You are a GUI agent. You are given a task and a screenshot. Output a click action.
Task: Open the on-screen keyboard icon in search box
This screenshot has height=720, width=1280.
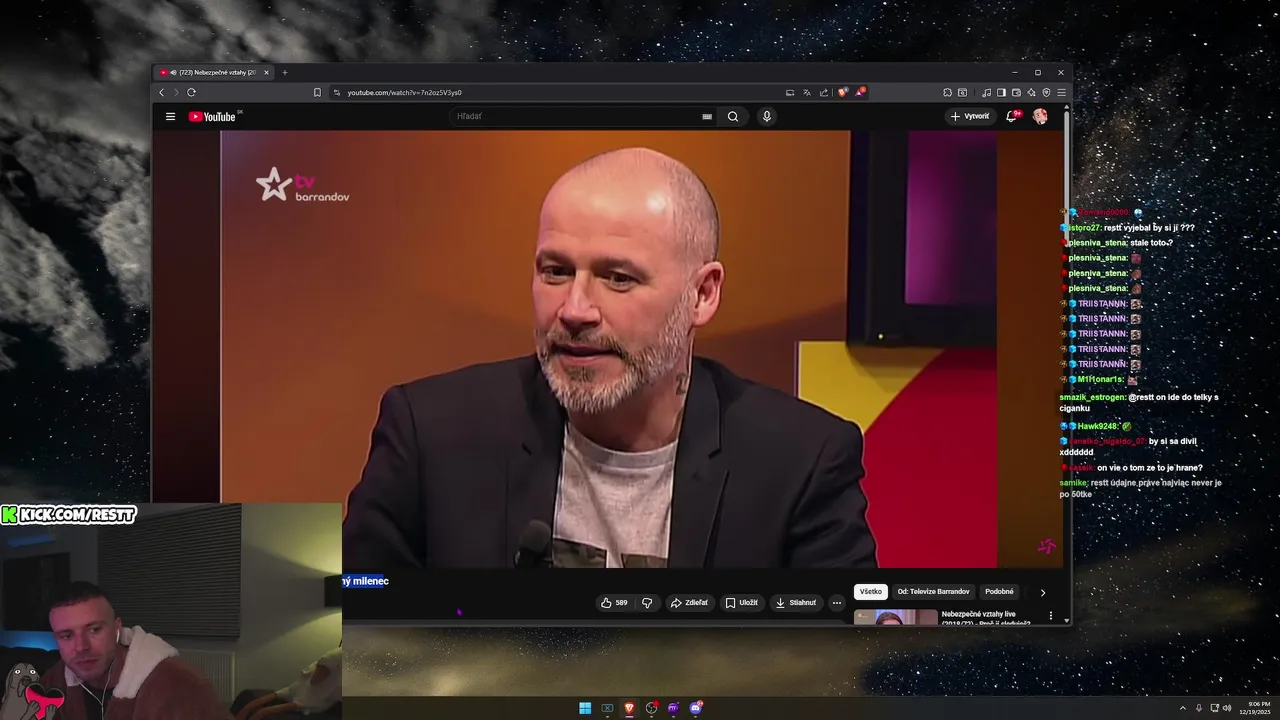[x=707, y=116]
